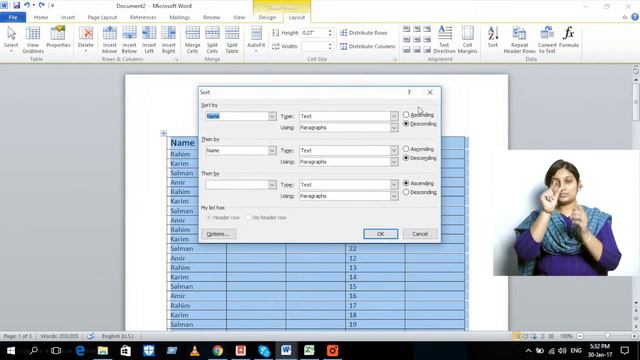Select Descending for Sort by
Image resolution: width=640 pixels, height=360 pixels.
[x=420, y=124]
